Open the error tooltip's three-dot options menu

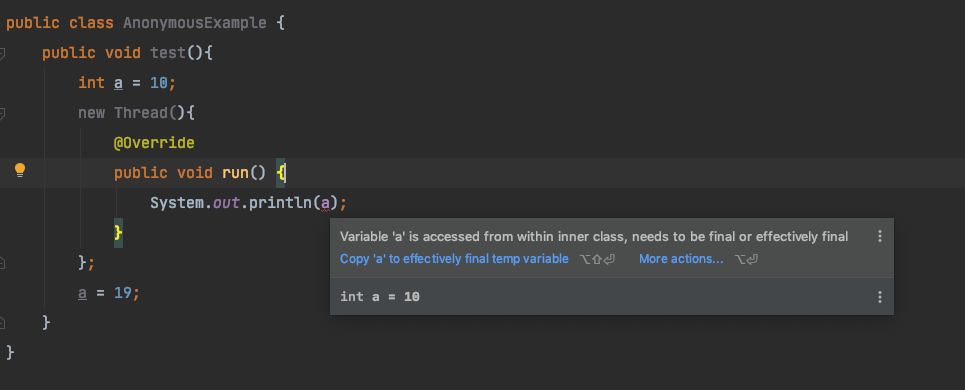click(x=879, y=236)
